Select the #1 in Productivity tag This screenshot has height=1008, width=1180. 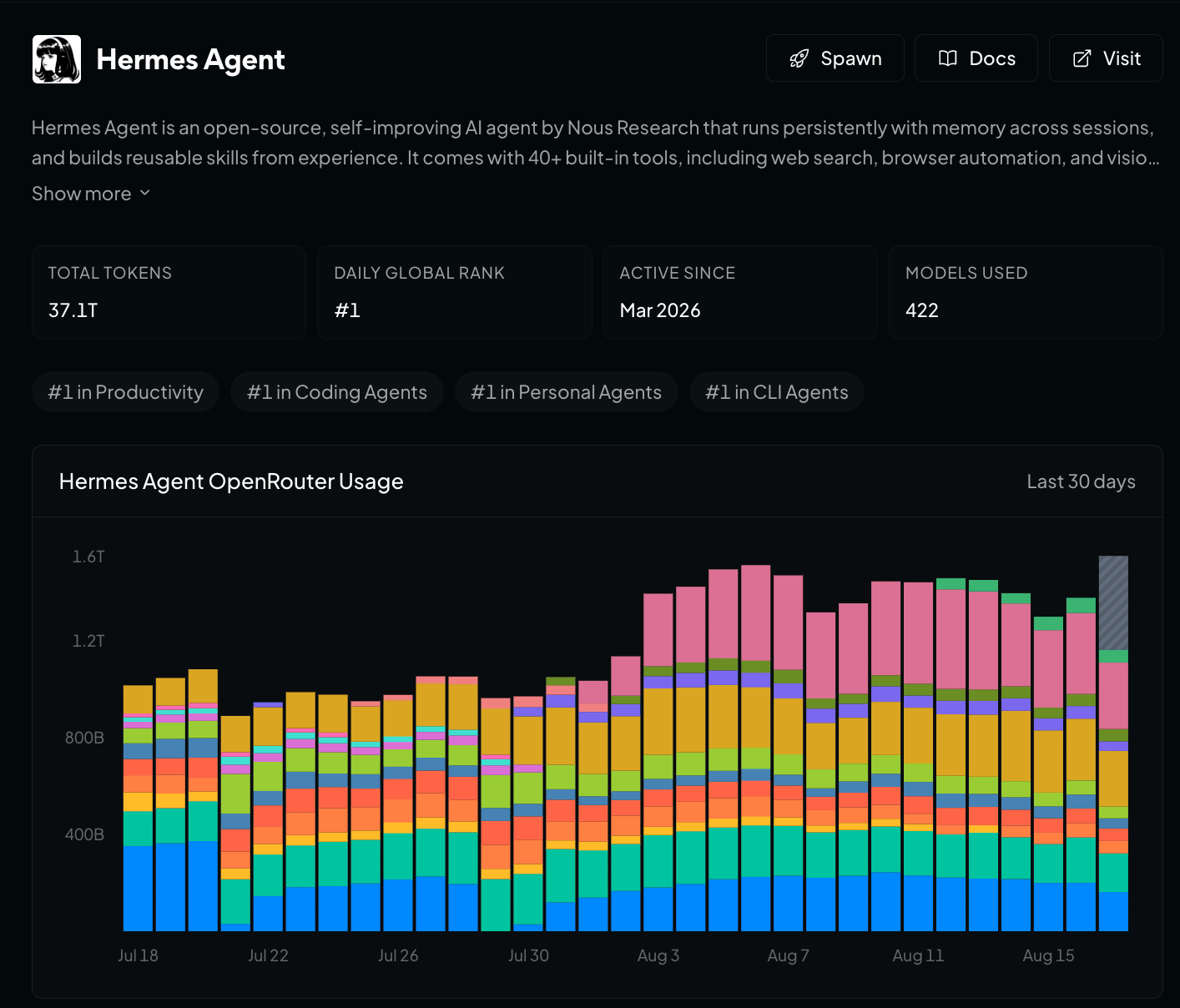tap(126, 392)
